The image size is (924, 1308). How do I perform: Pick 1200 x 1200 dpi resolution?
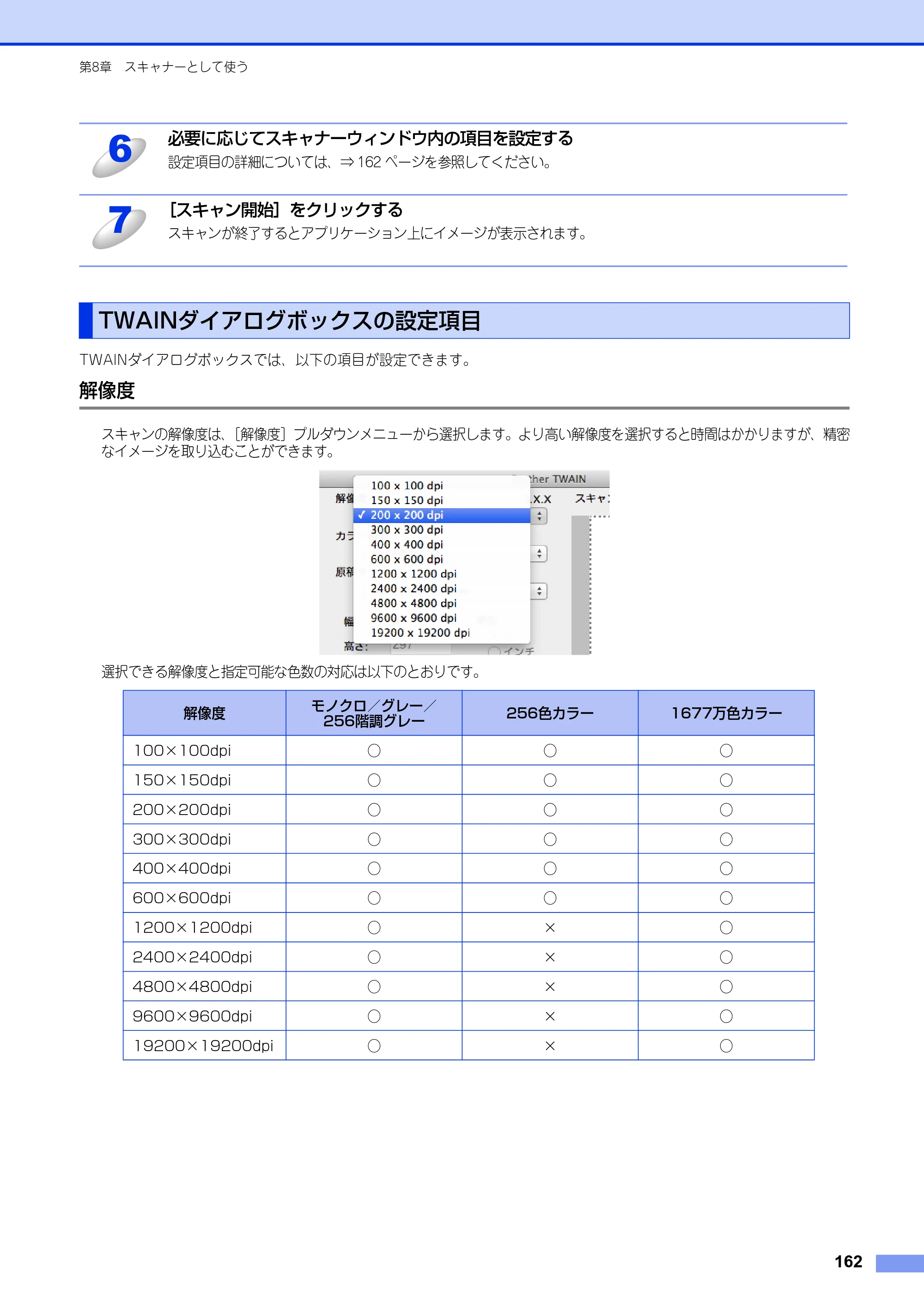(442, 574)
